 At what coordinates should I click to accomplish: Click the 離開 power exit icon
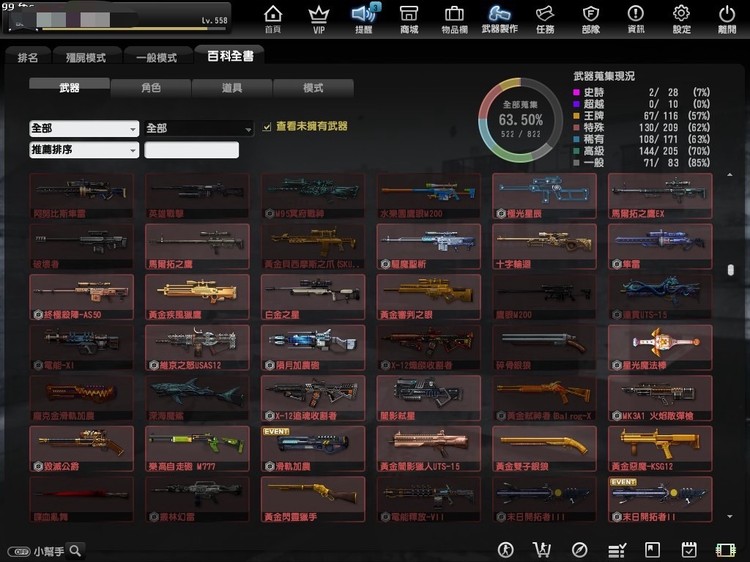[x=727, y=19]
